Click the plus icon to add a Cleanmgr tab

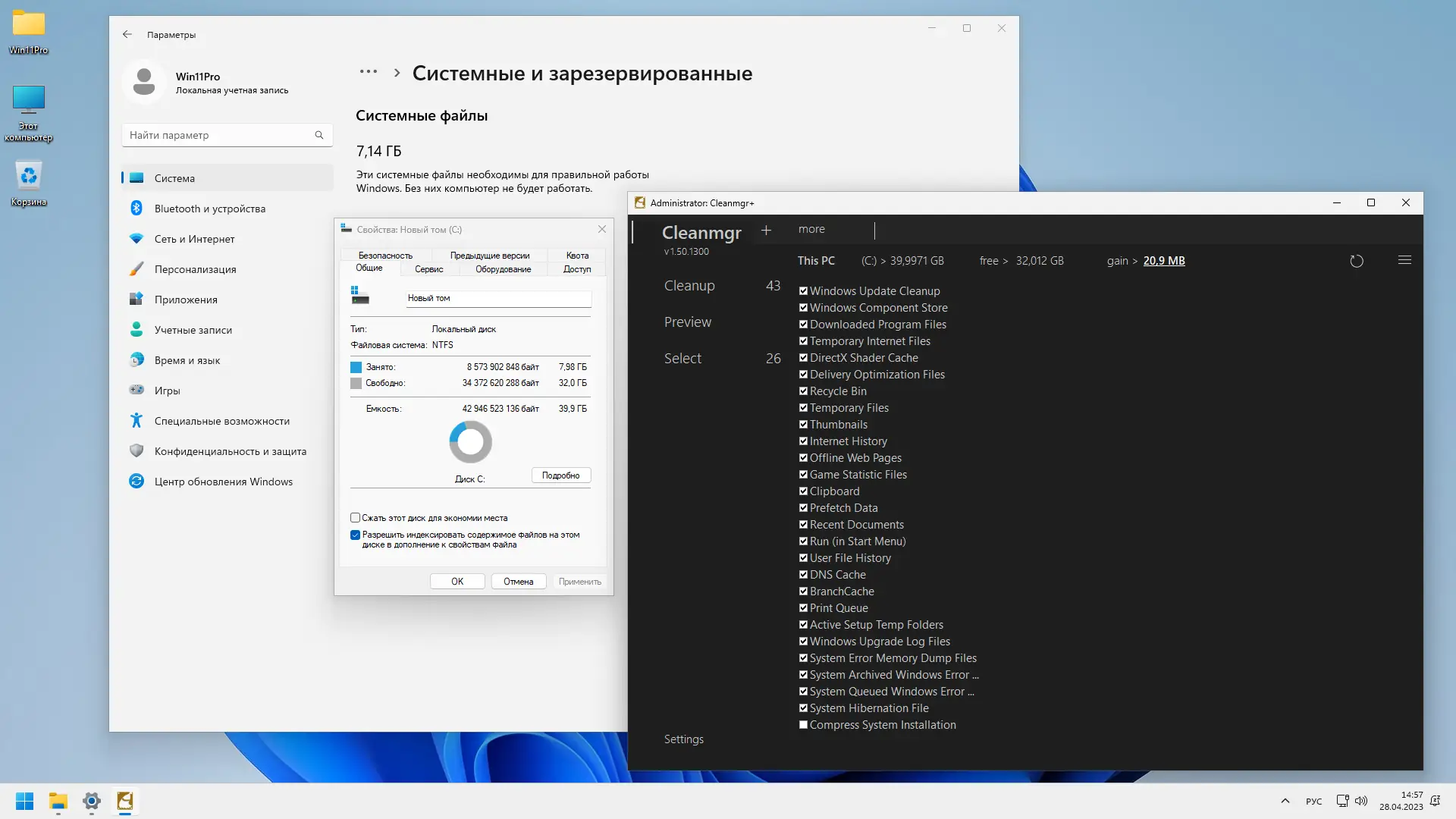(x=767, y=230)
